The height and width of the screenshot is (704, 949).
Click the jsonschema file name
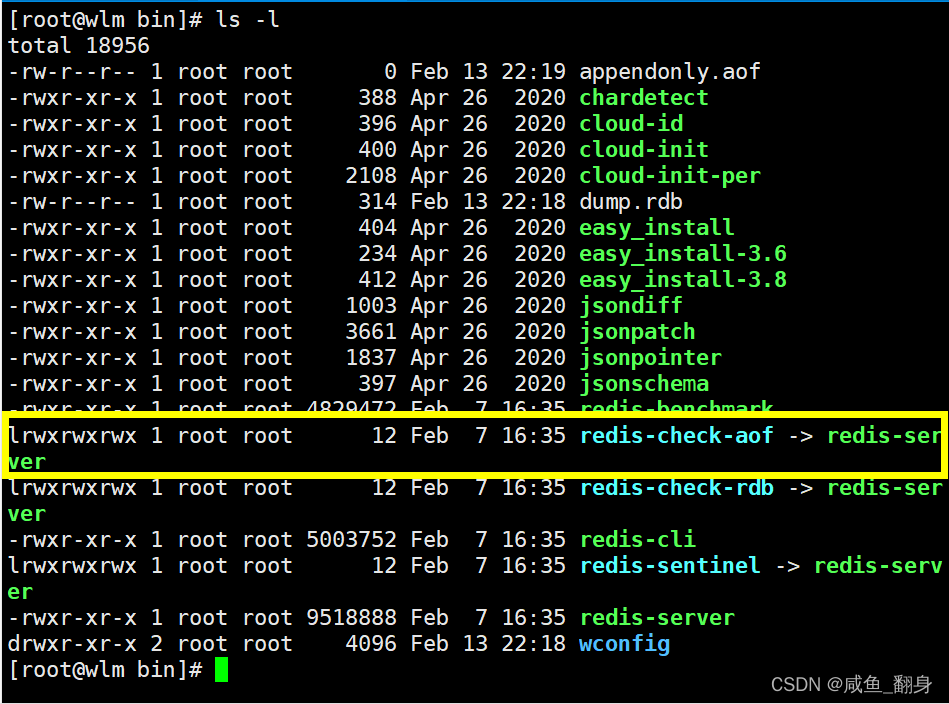point(643,384)
